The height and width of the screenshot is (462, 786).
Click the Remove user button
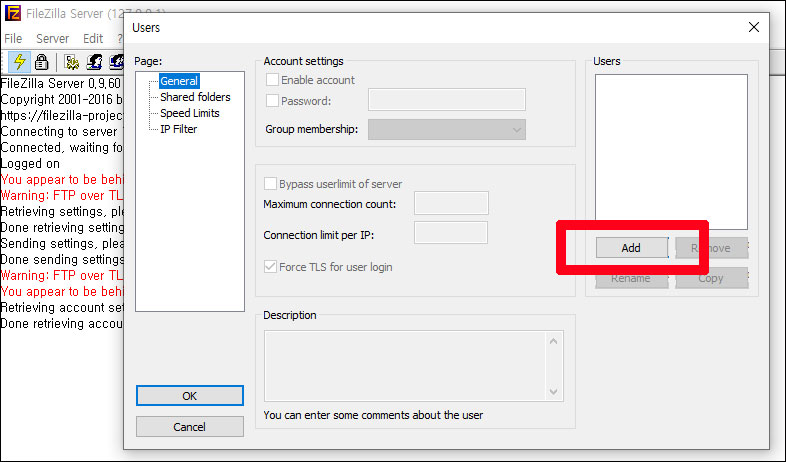click(712, 248)
